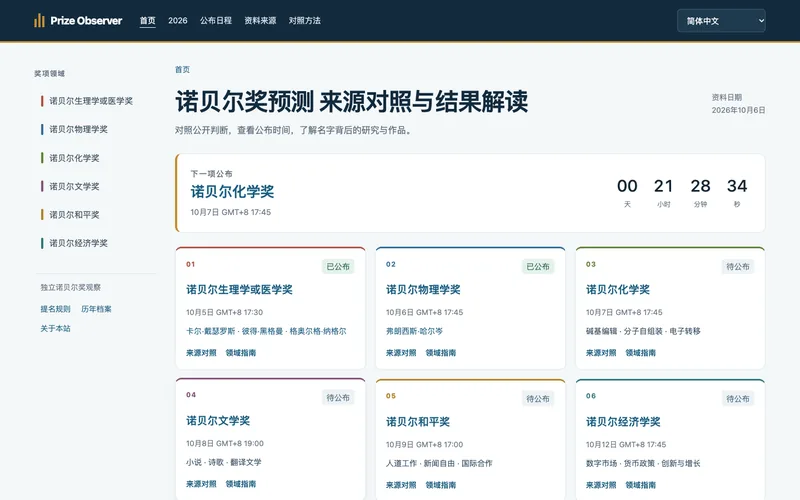Click the 10月12日 GMT+8 17:45 date text
The width and height of the screenshot is (800, 500).
tap(626, 444)
